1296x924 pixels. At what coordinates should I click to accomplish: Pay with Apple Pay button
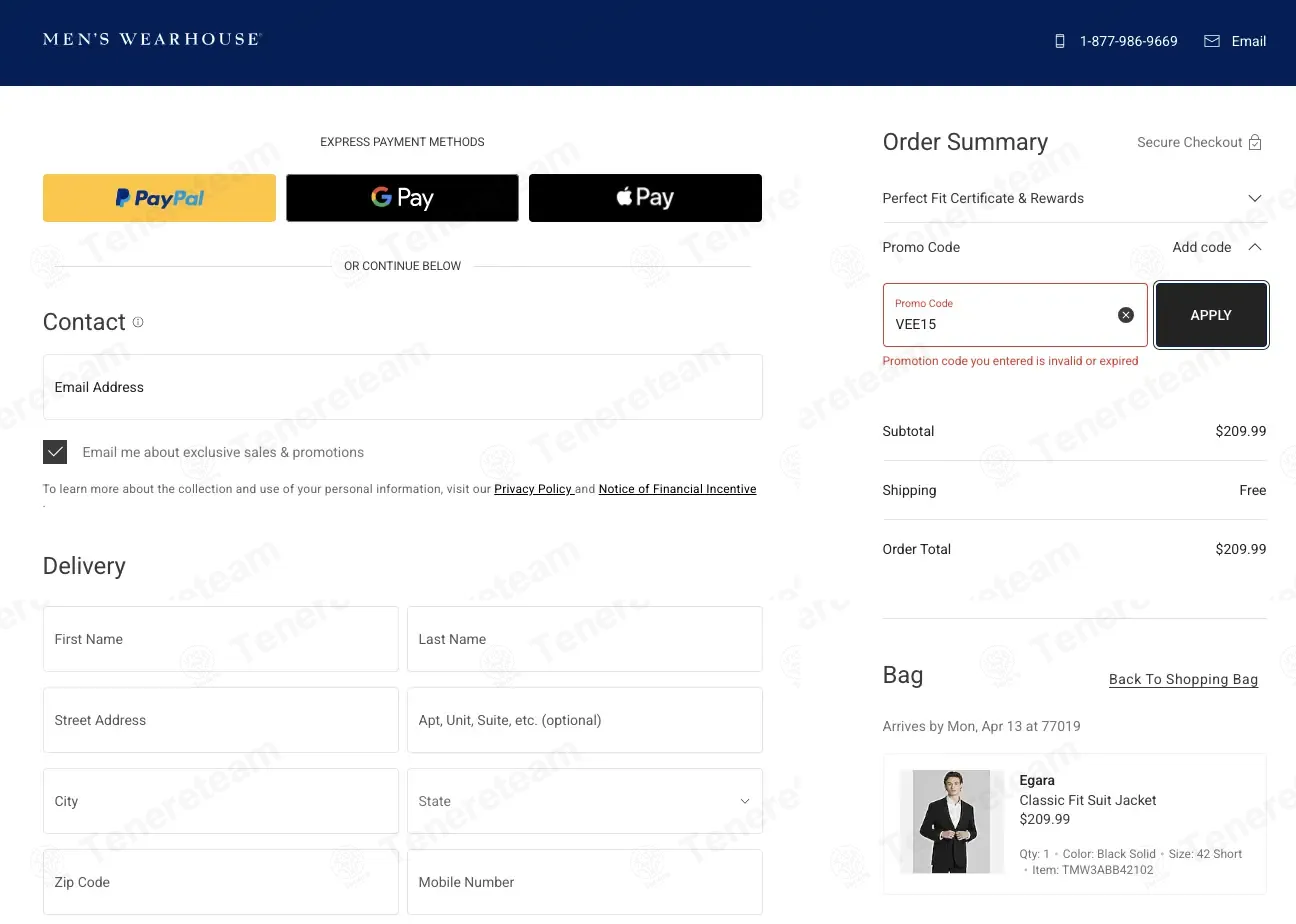click(645, 198)
